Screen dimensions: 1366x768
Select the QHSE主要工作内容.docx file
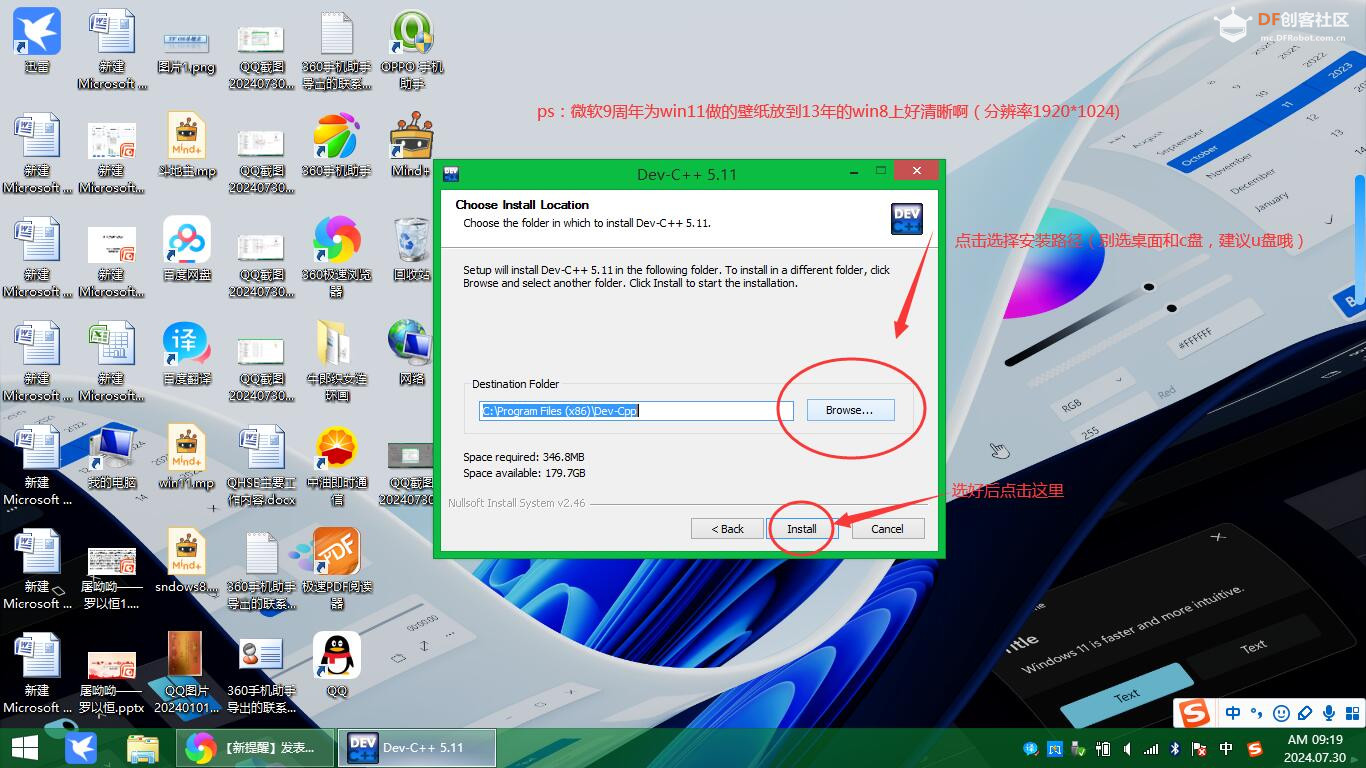[x=262, y=465]
